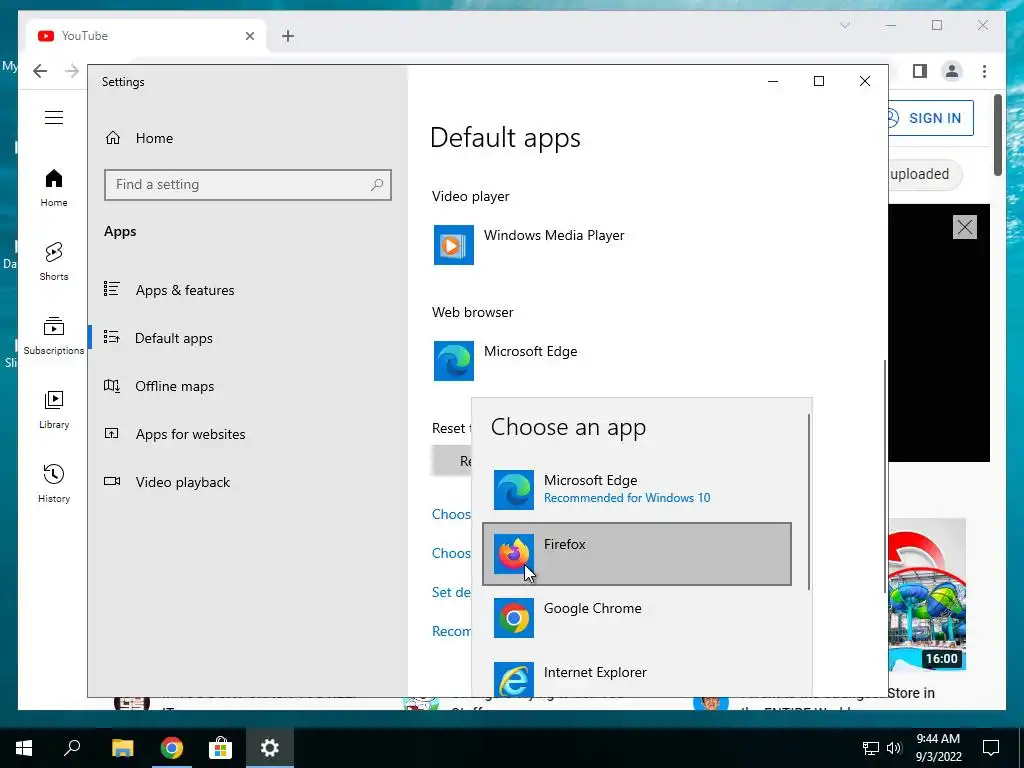Close the black ad panel in YouTube
Viewport: 1024px width, 768px height.
click(965, 227)
